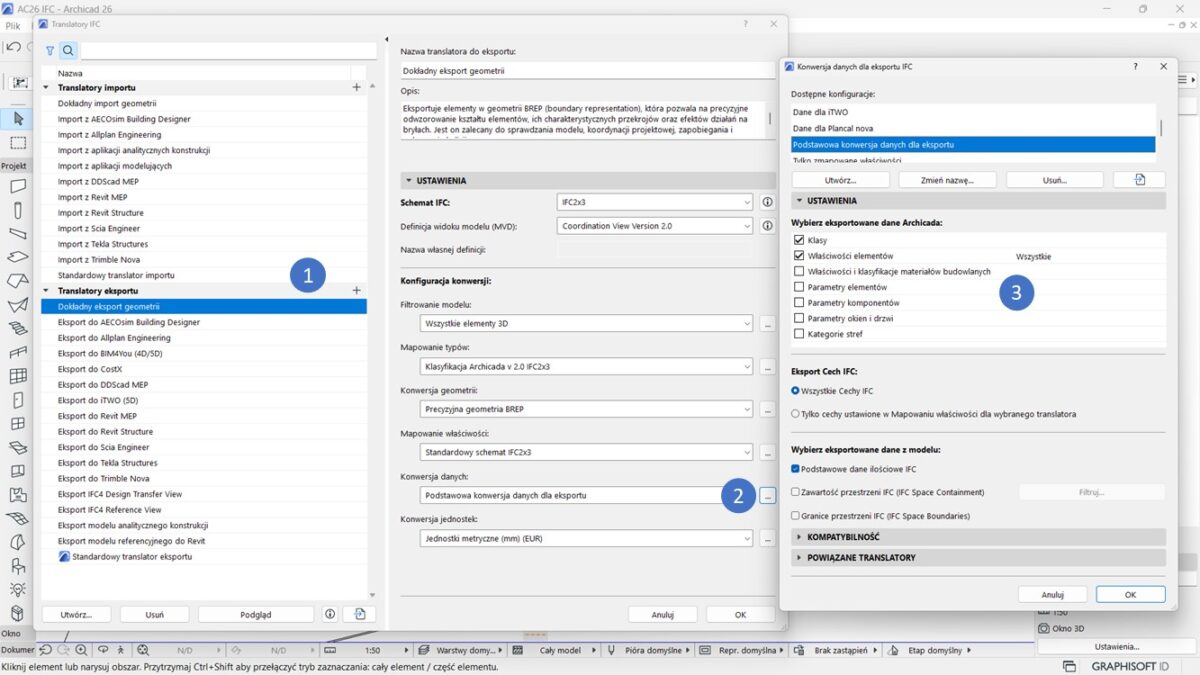The image size is (1200, 675).
Task: Add a new translator under Translatory eksportu
Action: point(357,290)
